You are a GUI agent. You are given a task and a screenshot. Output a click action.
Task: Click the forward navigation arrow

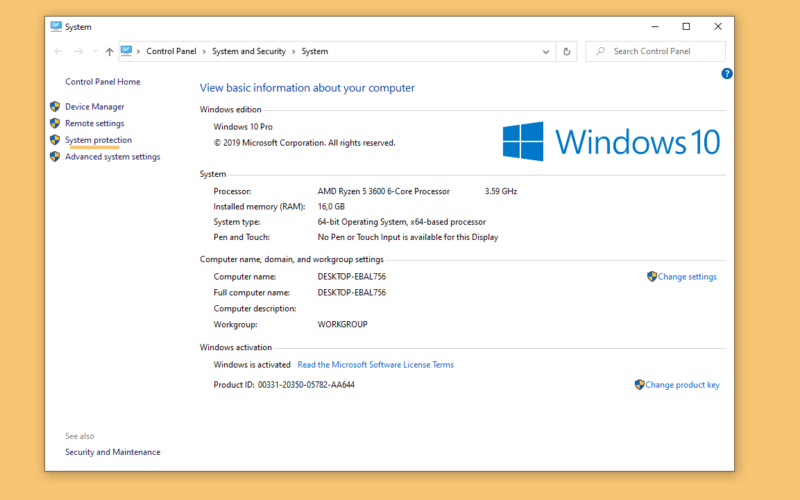[x=79, y=52]
